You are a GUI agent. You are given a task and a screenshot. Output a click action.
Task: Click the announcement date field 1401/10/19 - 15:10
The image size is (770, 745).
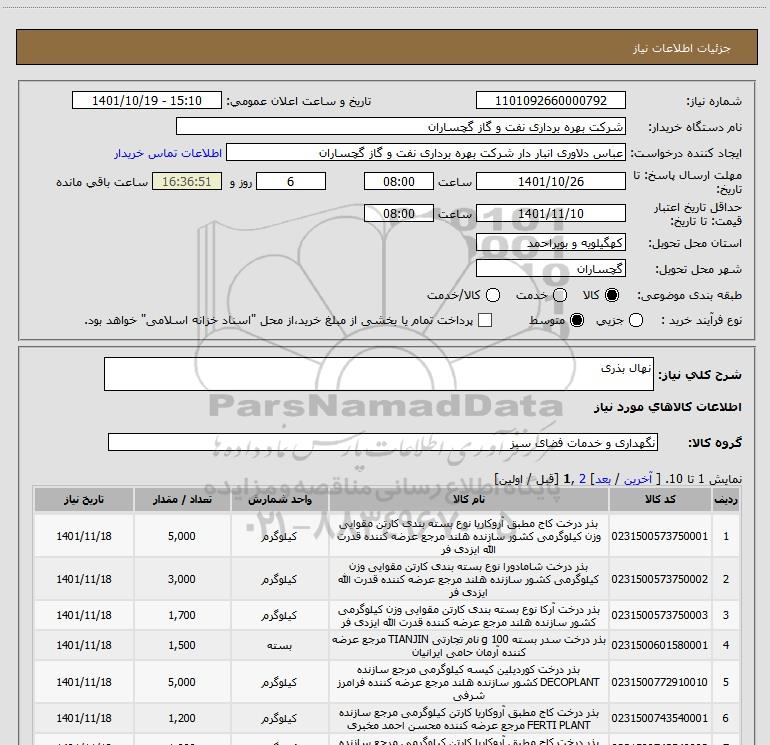[x=147, y=101]
